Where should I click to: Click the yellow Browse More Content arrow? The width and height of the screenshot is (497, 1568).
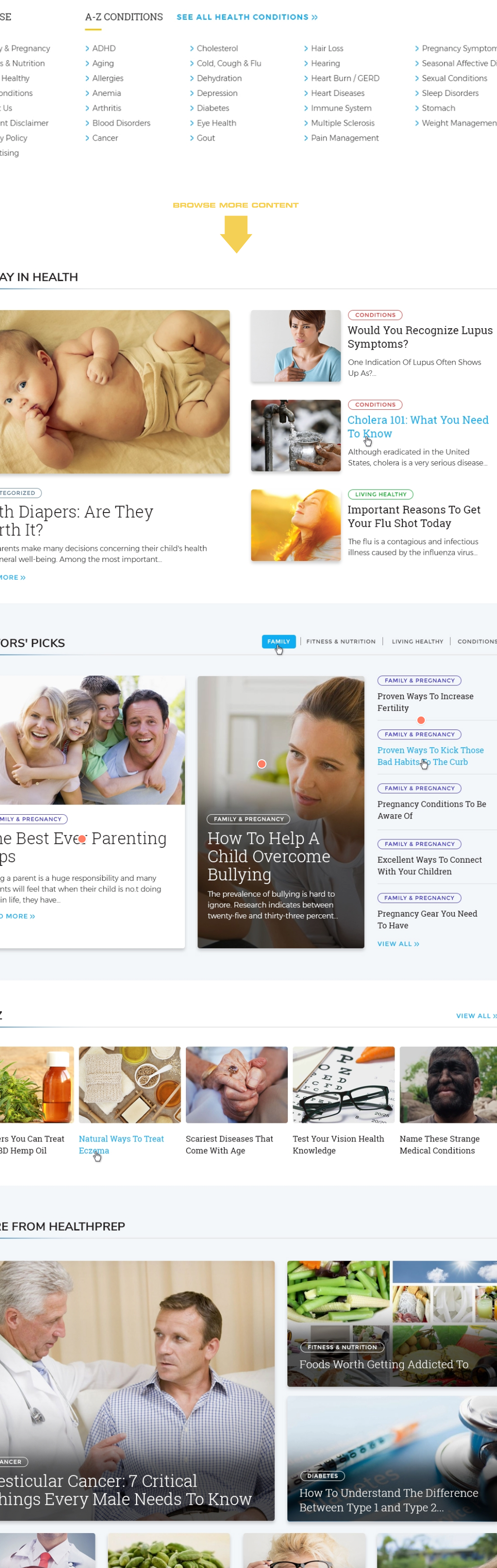(236, 234)
